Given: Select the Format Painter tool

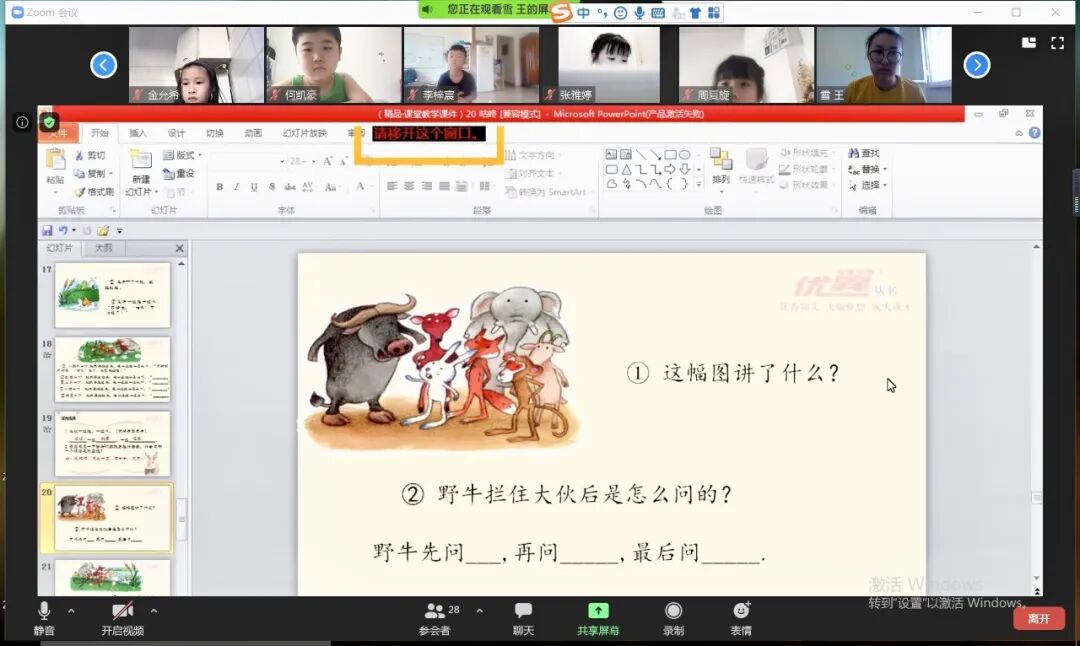Looking at the screenshot, I should click(x=80, y=190).
